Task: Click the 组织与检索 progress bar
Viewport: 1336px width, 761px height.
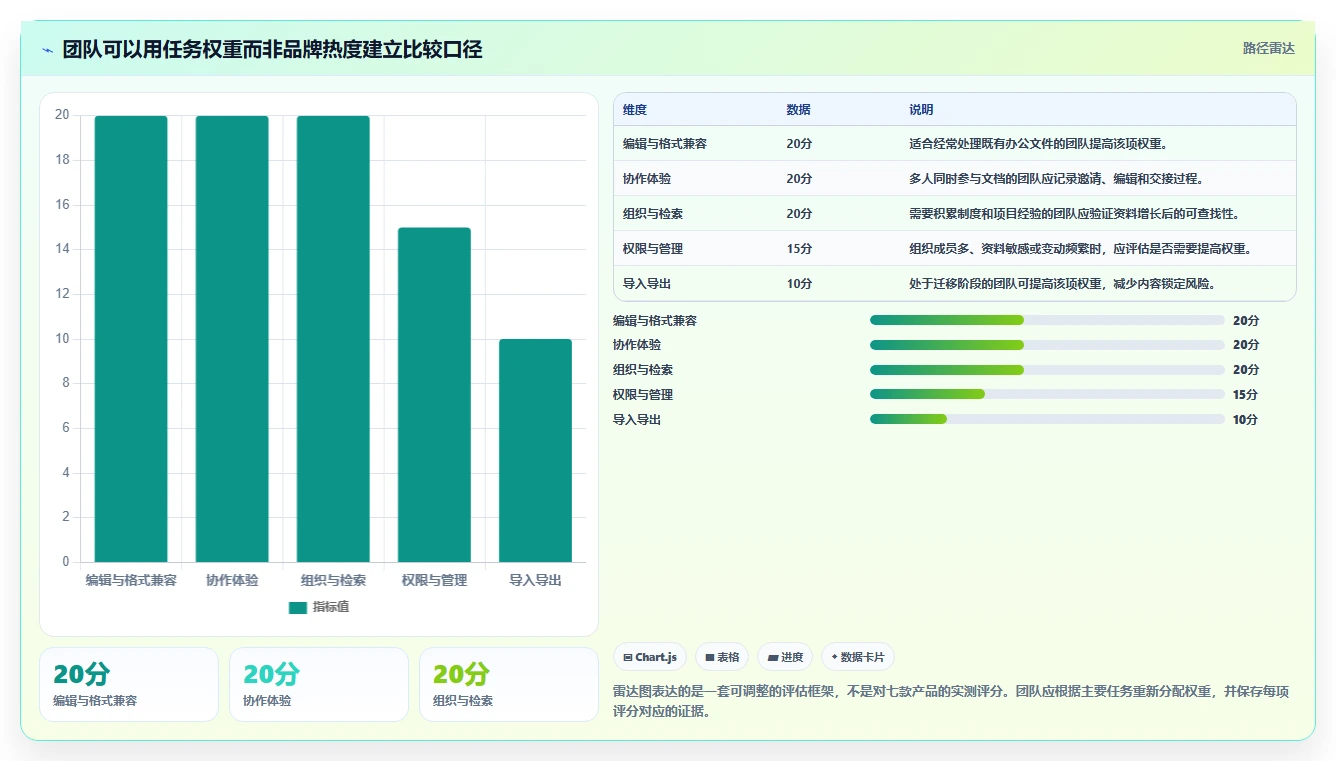Action: tap(1047, 370)
